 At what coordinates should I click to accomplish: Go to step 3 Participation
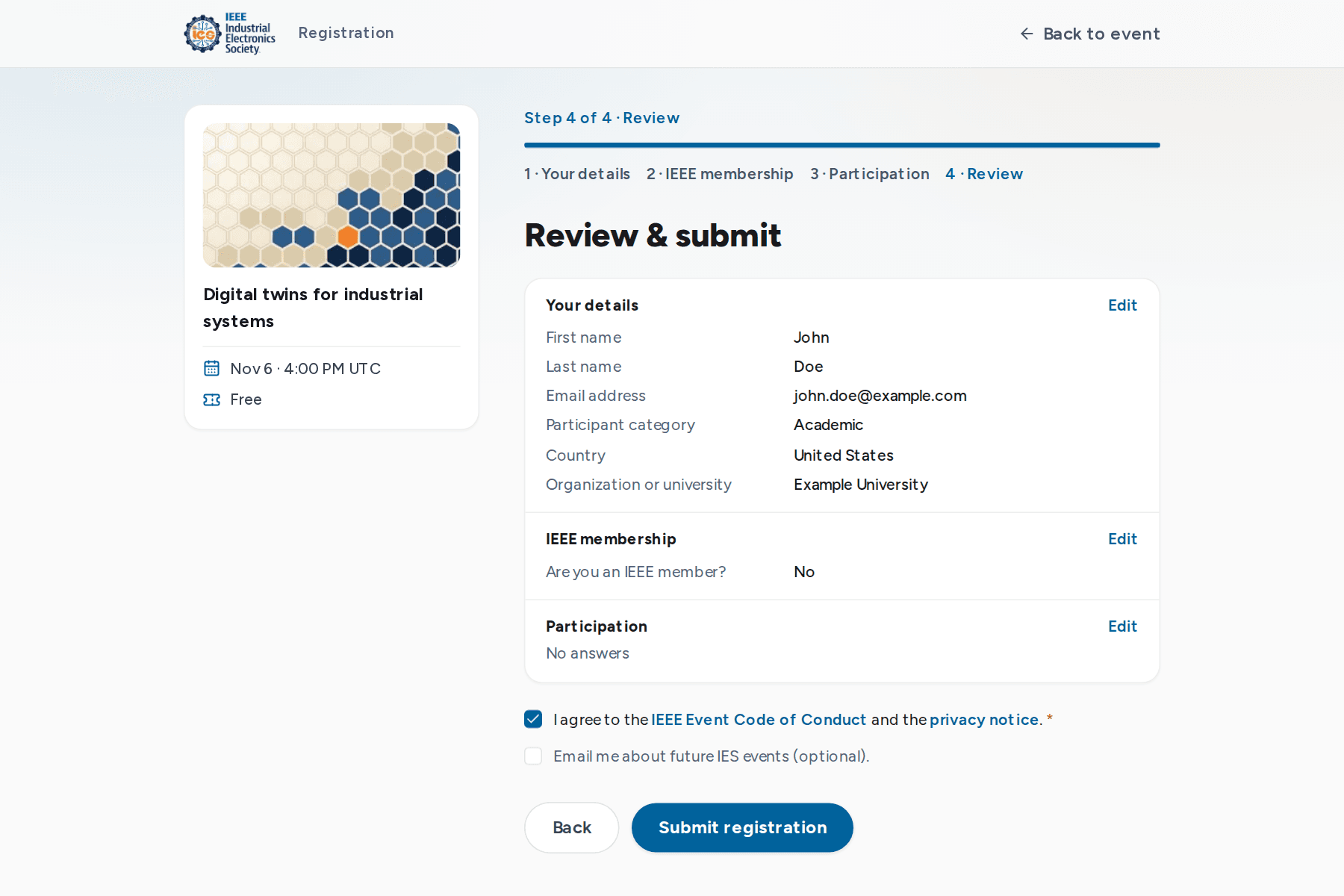870,174
